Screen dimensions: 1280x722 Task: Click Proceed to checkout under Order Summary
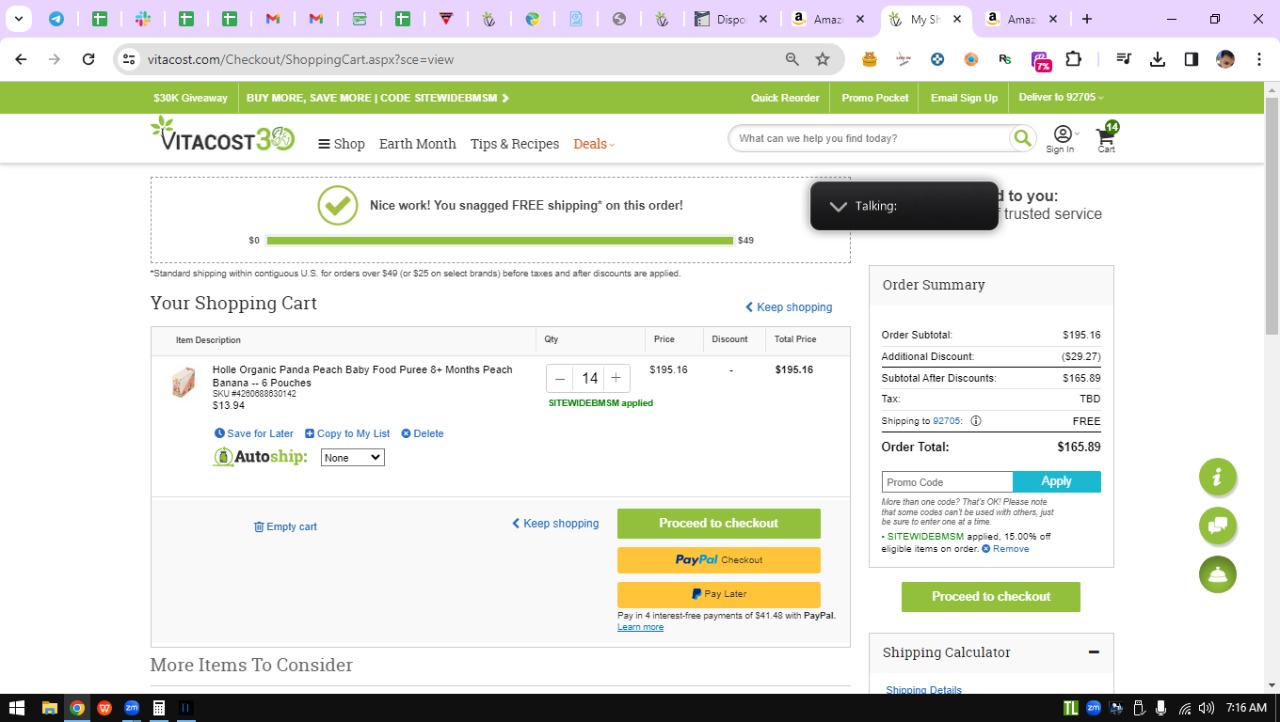991,597
